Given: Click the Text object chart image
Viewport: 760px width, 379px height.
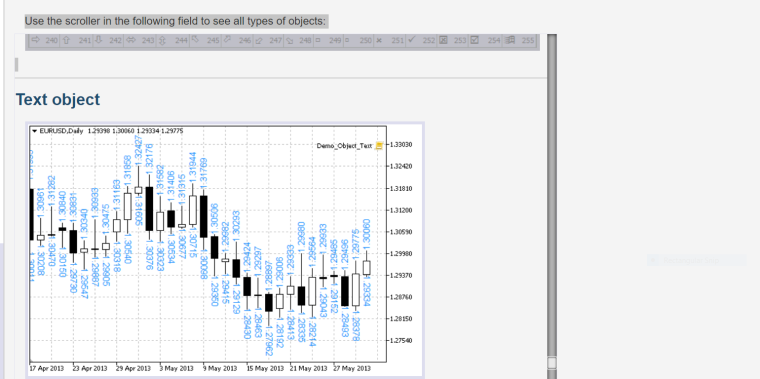Looking at the screenshot, I should click(225, 250).
